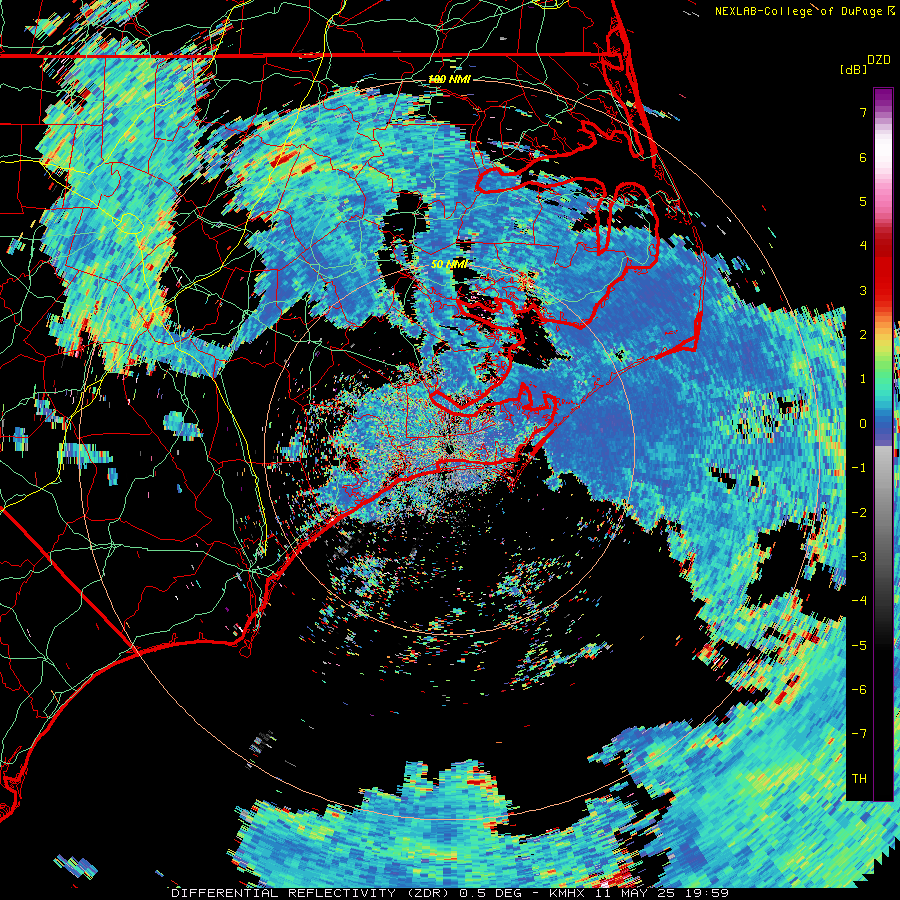Viewport: 900px width, 900px height.
Task: Click the NEXLAB-College of DuPage label
Action: [804, 11]
